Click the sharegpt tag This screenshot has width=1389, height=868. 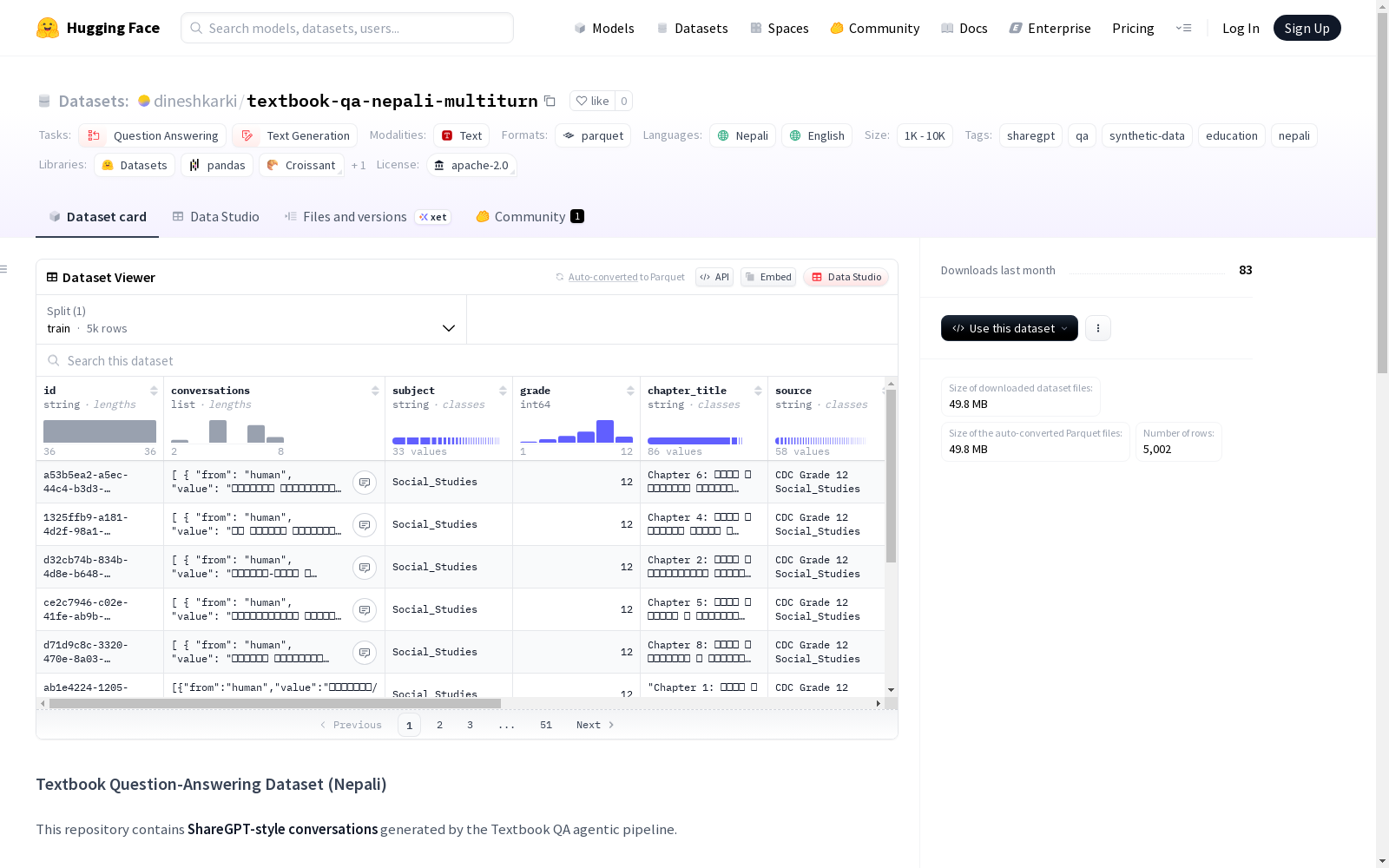[1030, 135]
